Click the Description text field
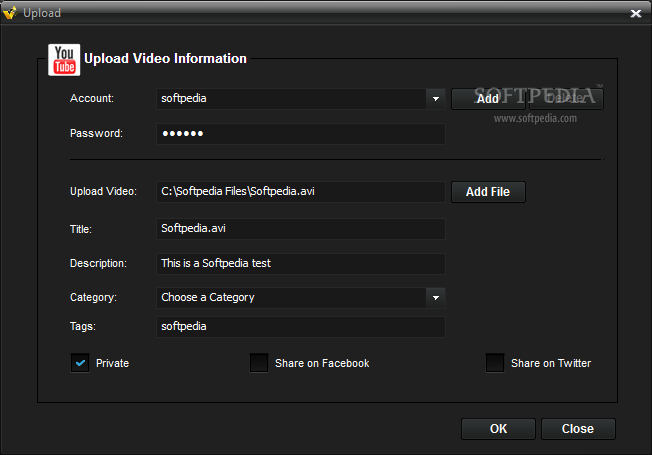Image resolution: width=652 pixels, height=455 pixels. tap(301, 264)
